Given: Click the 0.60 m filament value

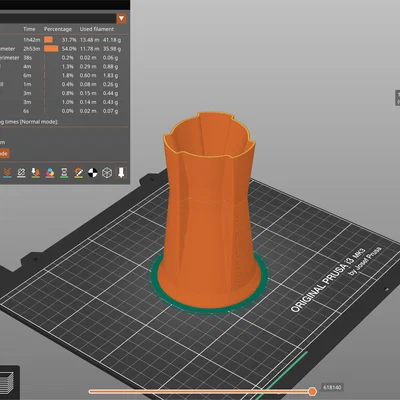Looking at the screenshot, I should coord(88,76).
